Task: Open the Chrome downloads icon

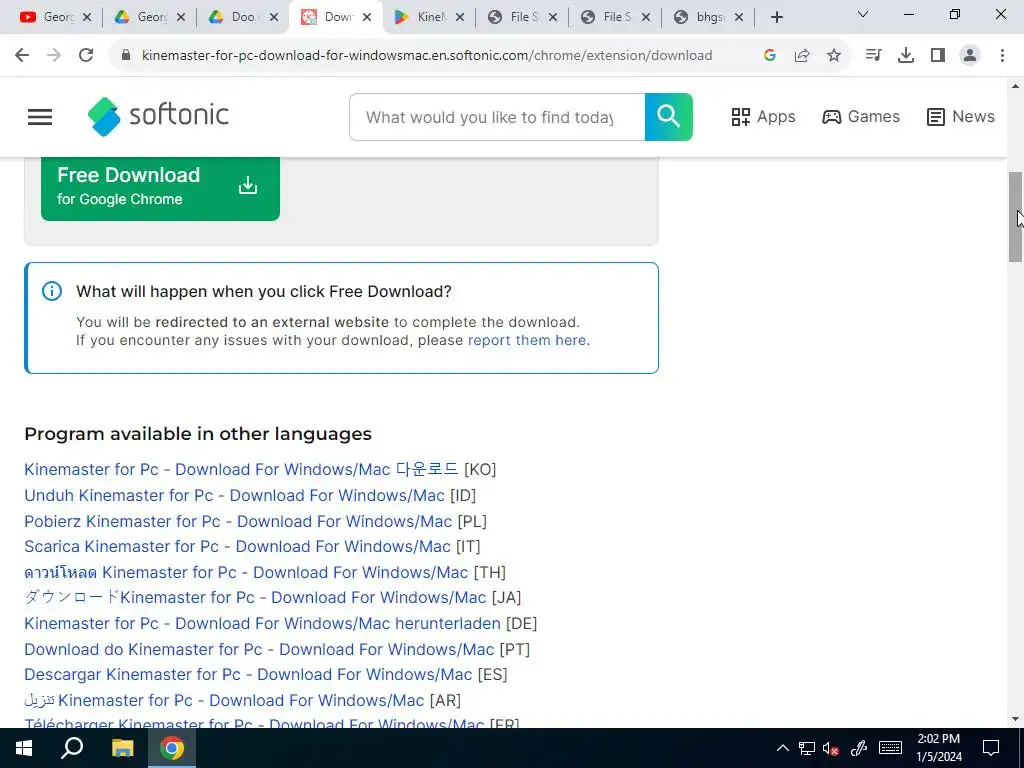Action: (x=905, y=56)
